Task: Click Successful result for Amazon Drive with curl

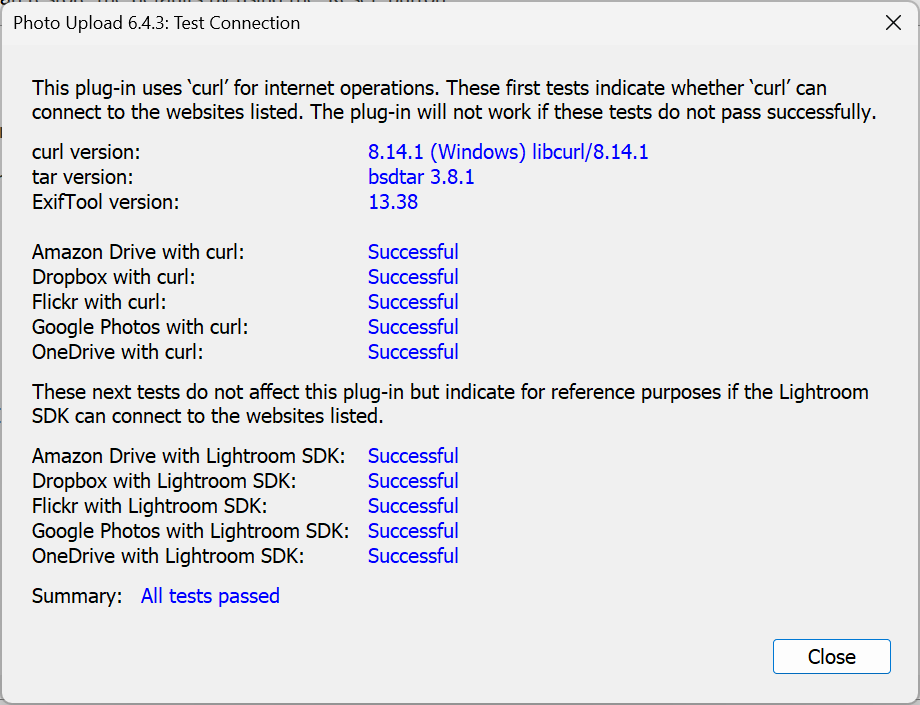Action: [413, 252]
